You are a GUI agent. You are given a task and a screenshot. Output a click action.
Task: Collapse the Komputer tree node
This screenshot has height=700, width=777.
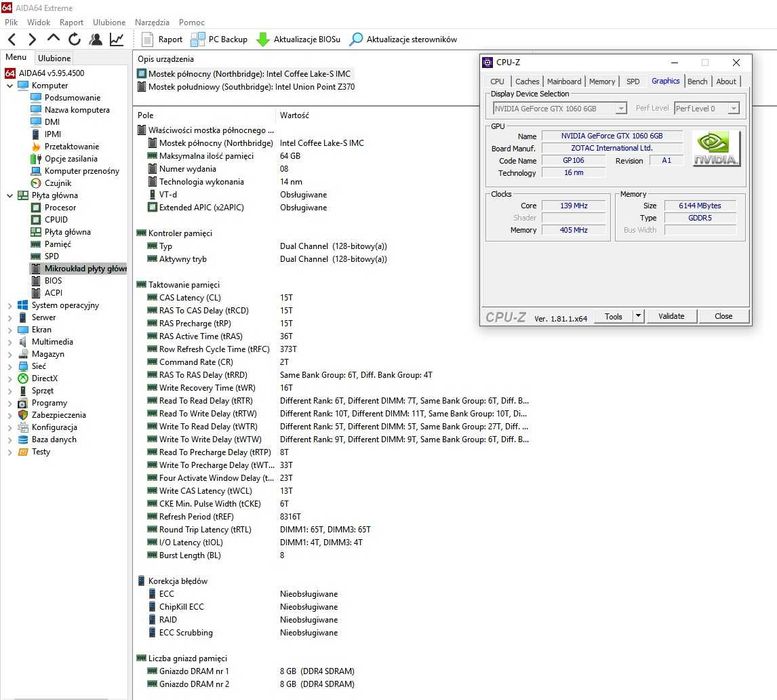point(9,86)
